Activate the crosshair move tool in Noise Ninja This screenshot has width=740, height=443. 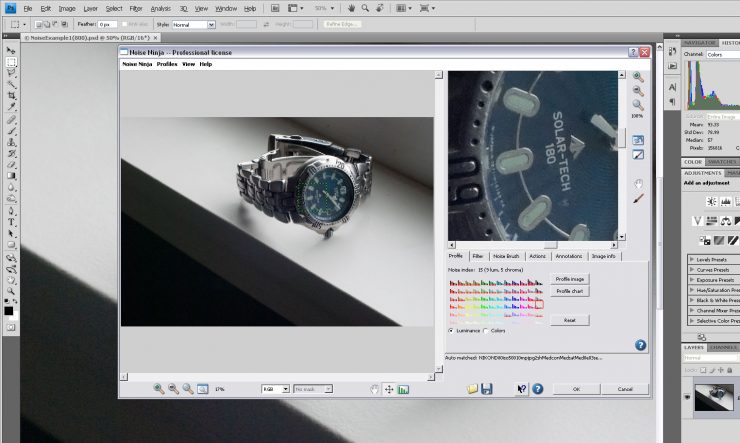pos(389,389)
